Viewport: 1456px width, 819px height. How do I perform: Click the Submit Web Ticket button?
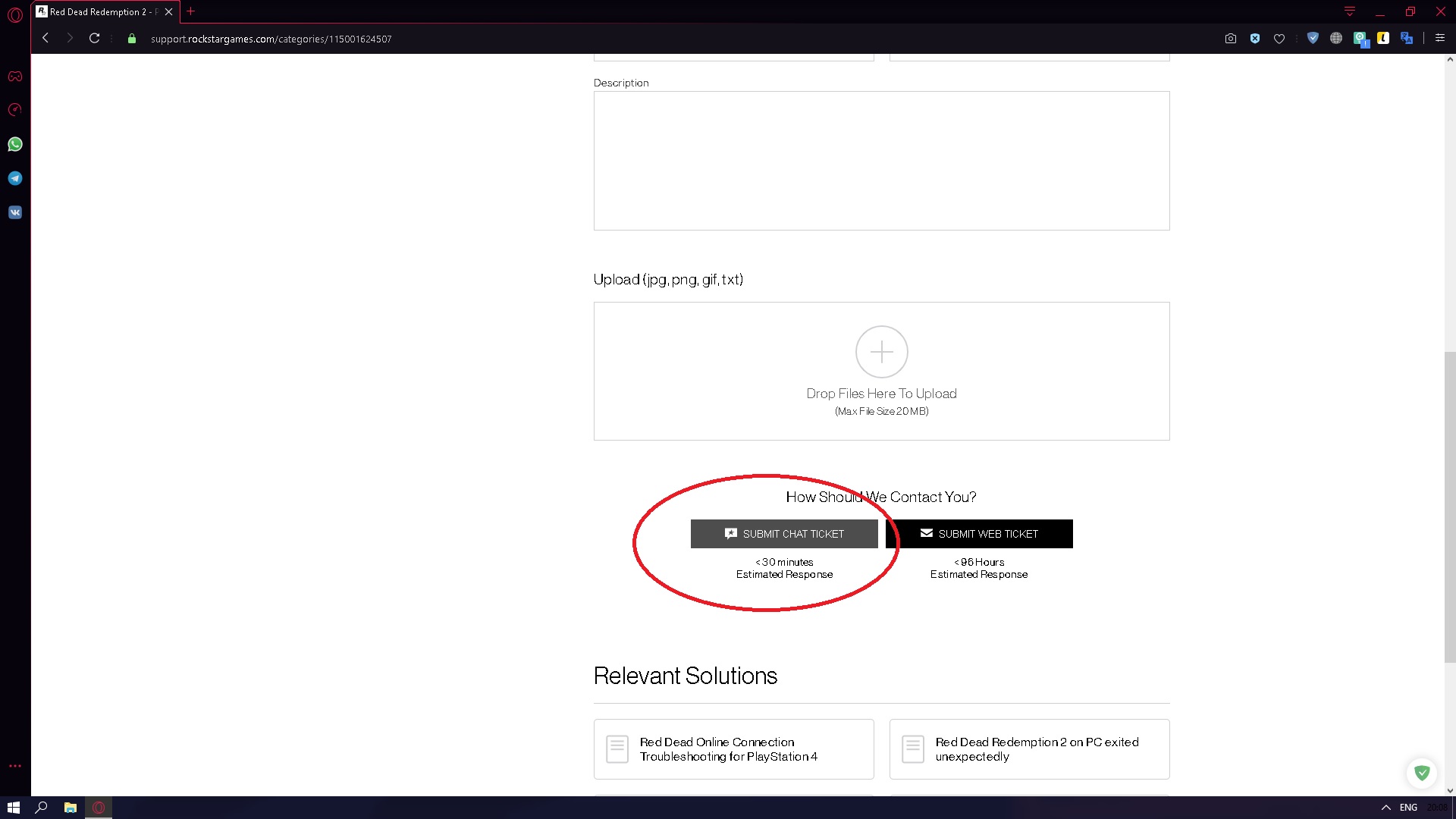(979, 533)
